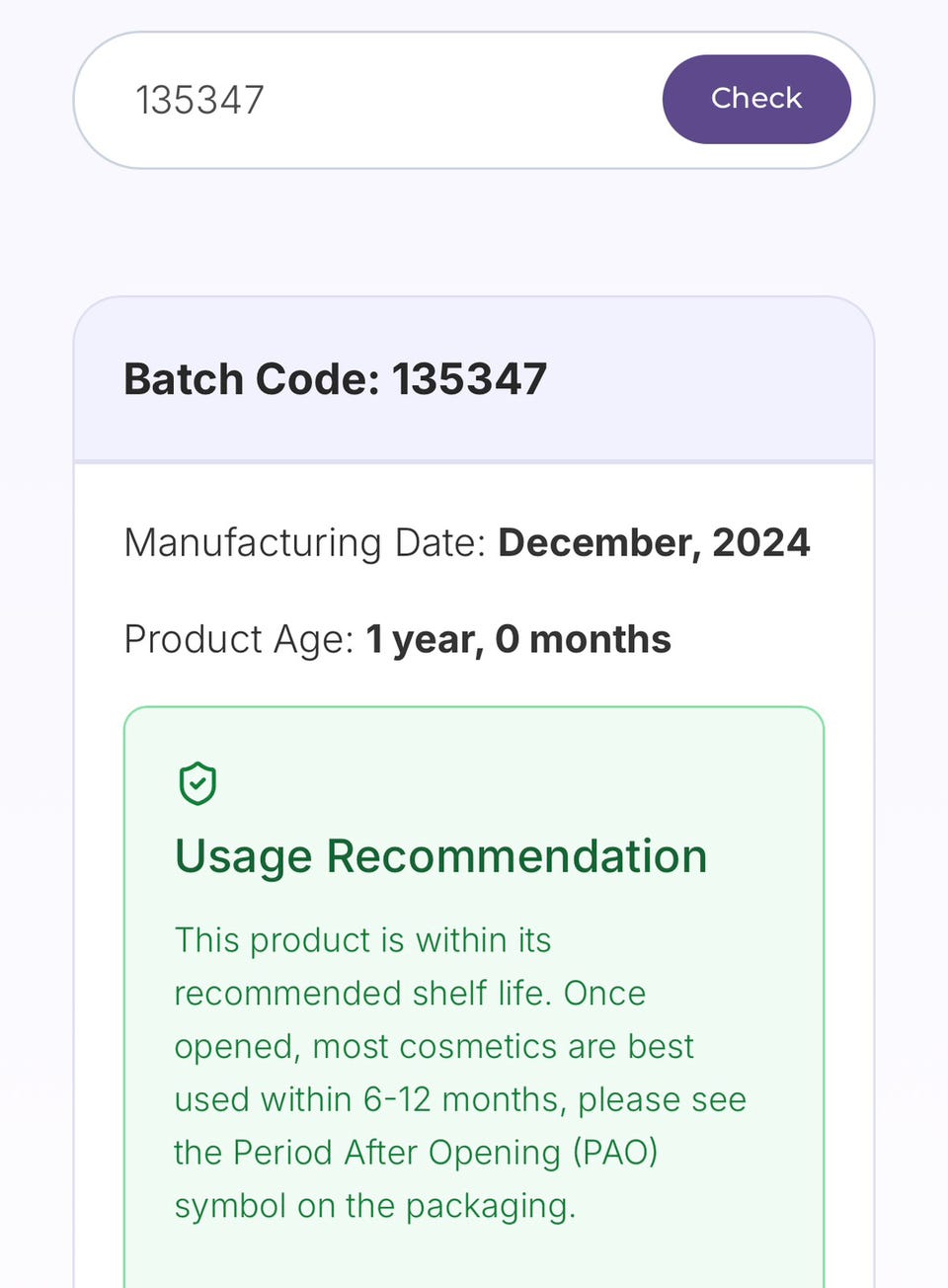Click the green shield checkmark icon
The height and width of the screenshot is (1288, 948).
tap(197, 783)
